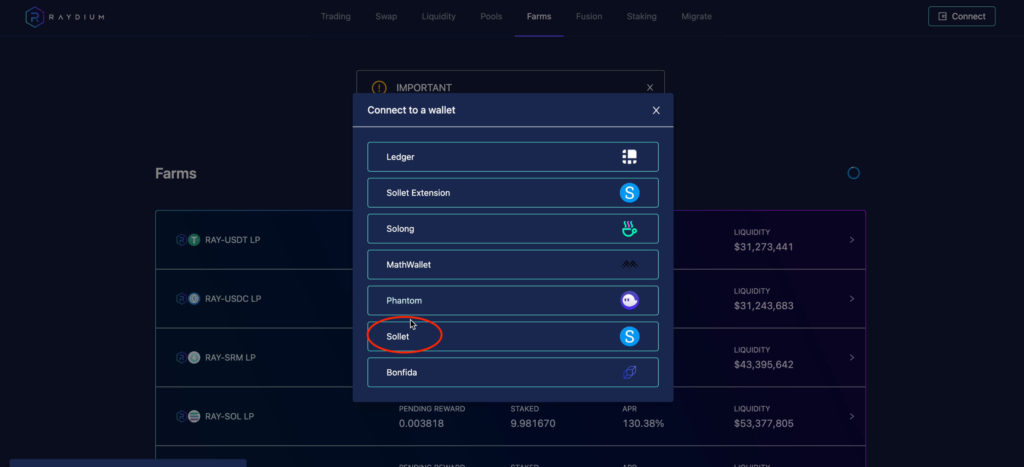Choose the Phantom wallet option
1024x467 pixels.
pos(513,300)
